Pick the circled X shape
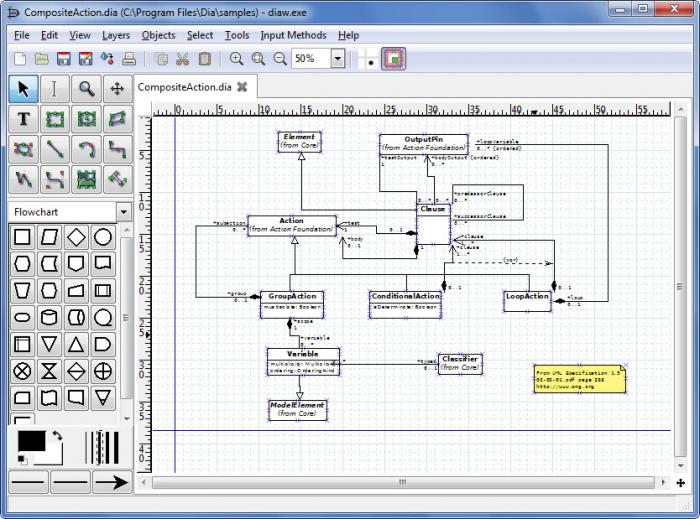Image resolution: width=700 pixels, height=519 pixels. (22, 371)
